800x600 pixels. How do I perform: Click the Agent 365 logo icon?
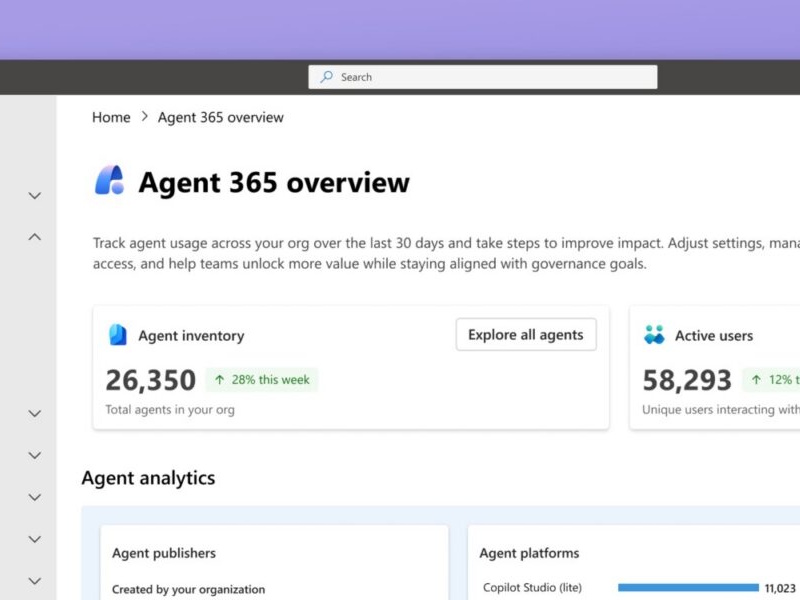(x=109, y=181)
